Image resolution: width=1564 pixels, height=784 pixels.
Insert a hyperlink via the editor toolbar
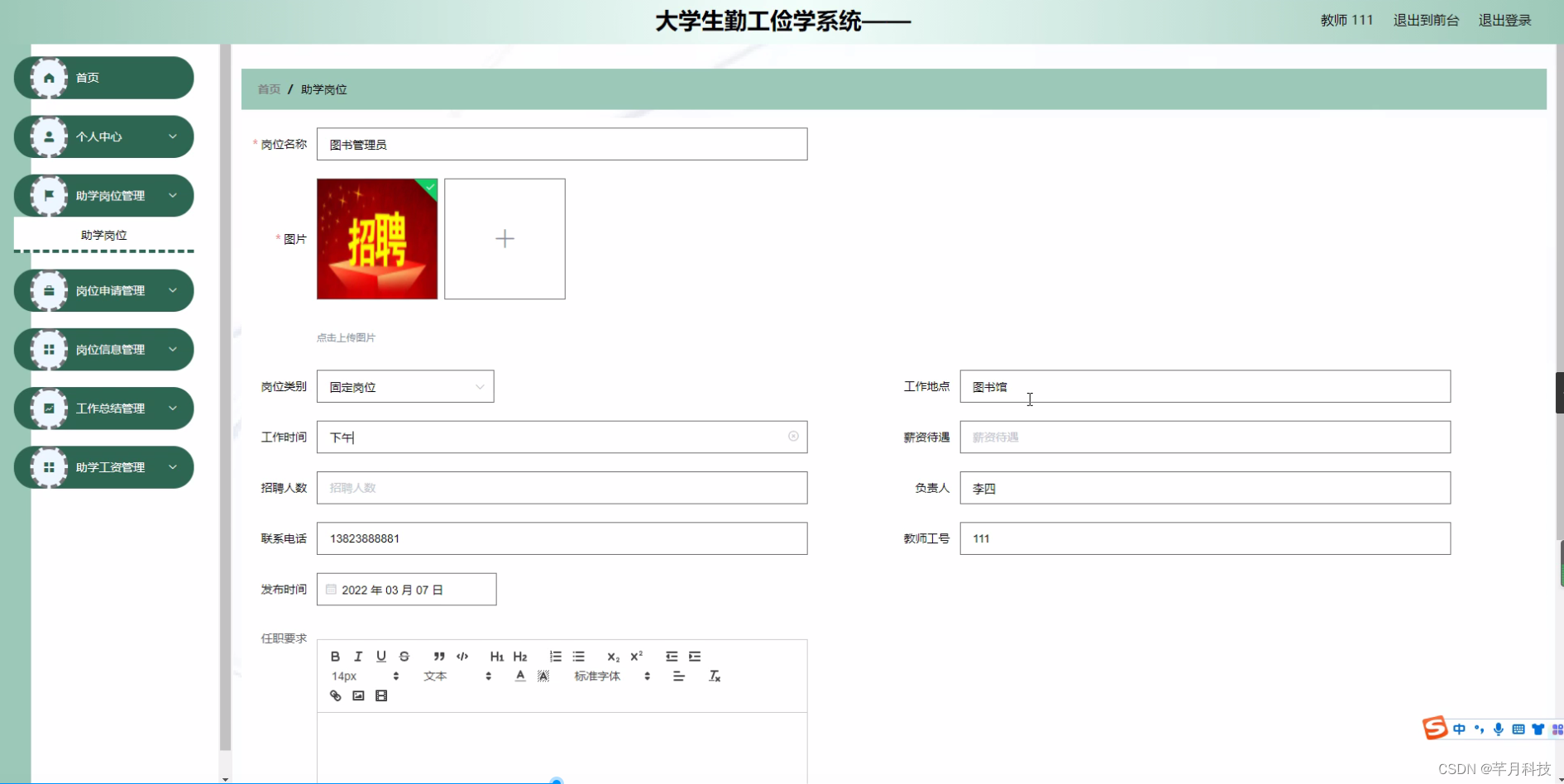(335, 696)
